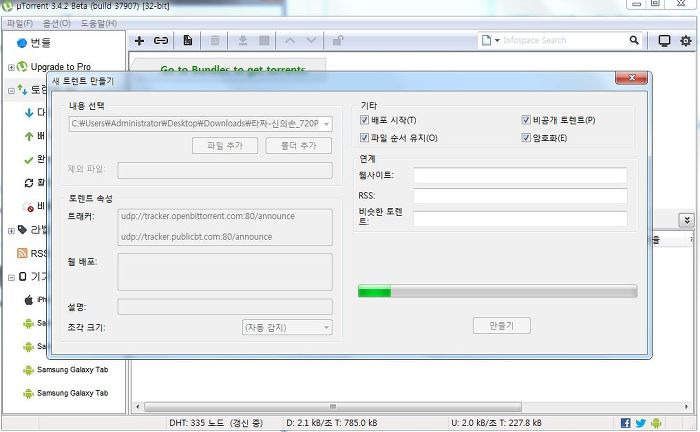Click the inactive torrents sidebar icon
The width and height of the screenshot is (700, 432).
pyautogui.click(x=29, y=207)
